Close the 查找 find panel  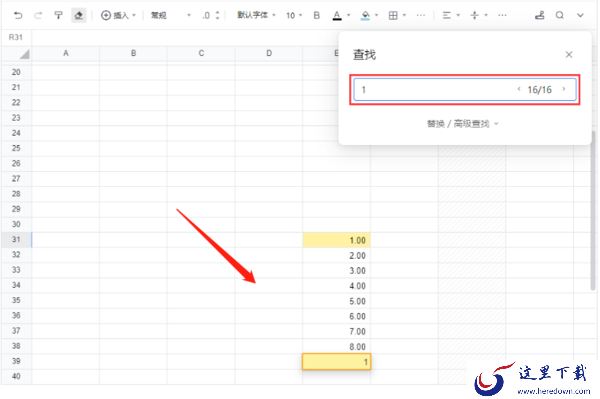[569, 55]
